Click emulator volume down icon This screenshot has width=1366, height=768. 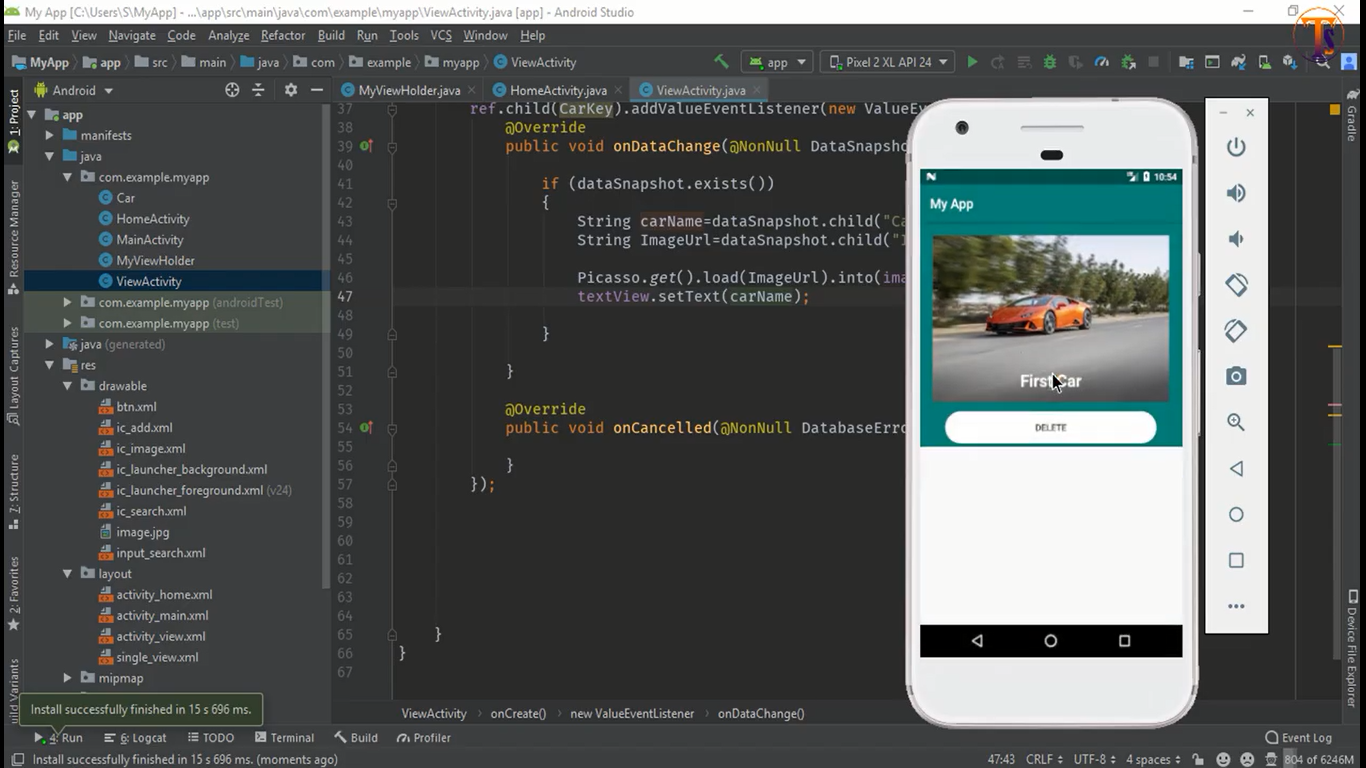(x=1236, y=239)
